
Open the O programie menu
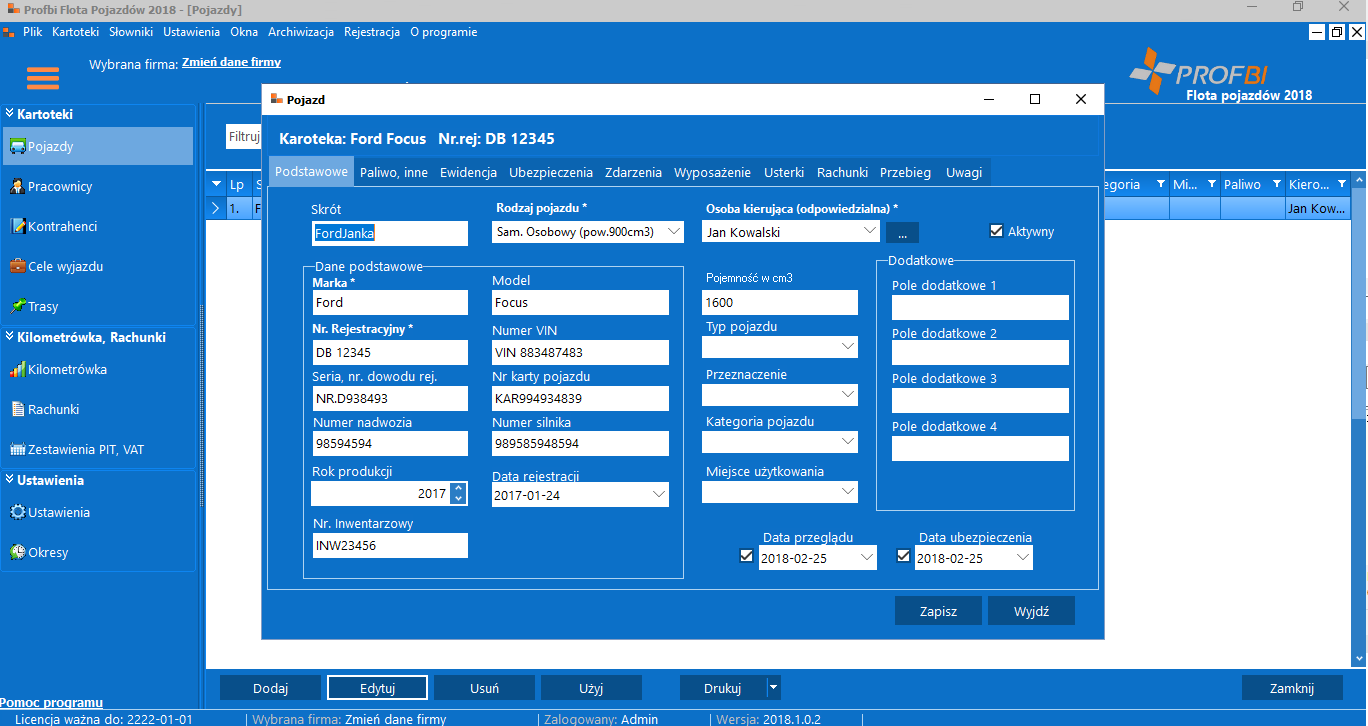pos(444,32)
